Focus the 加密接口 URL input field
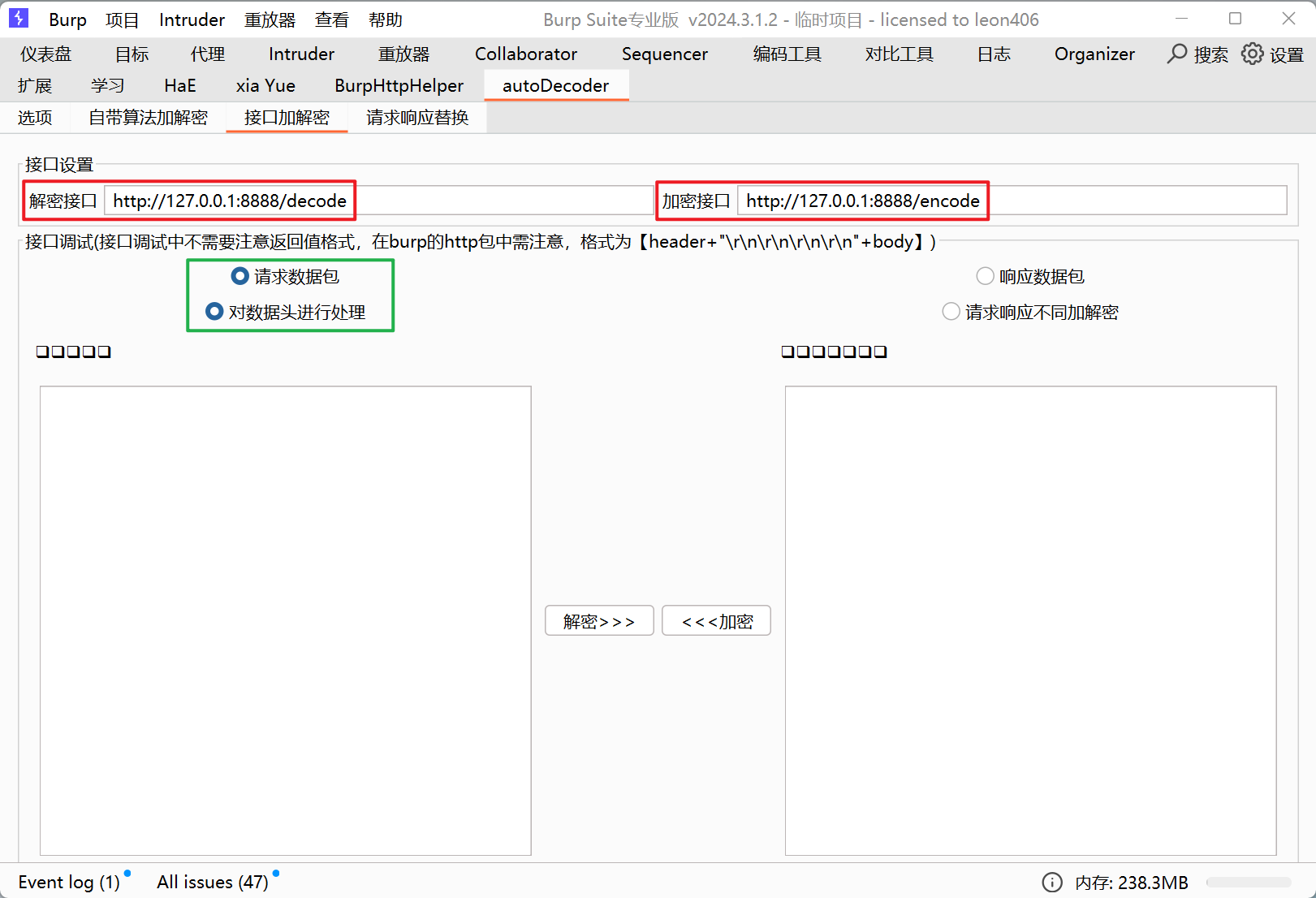1316x898 pixels. (1012, 201)
